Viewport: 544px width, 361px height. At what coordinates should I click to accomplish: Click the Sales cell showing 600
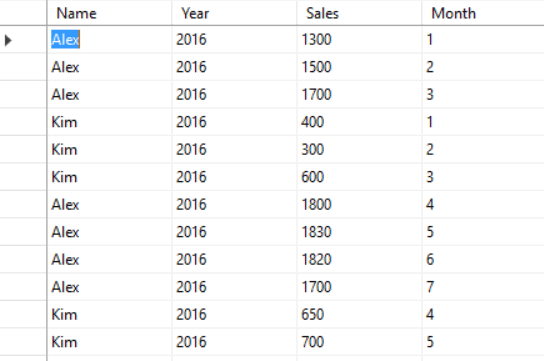[x=359, y=177]
